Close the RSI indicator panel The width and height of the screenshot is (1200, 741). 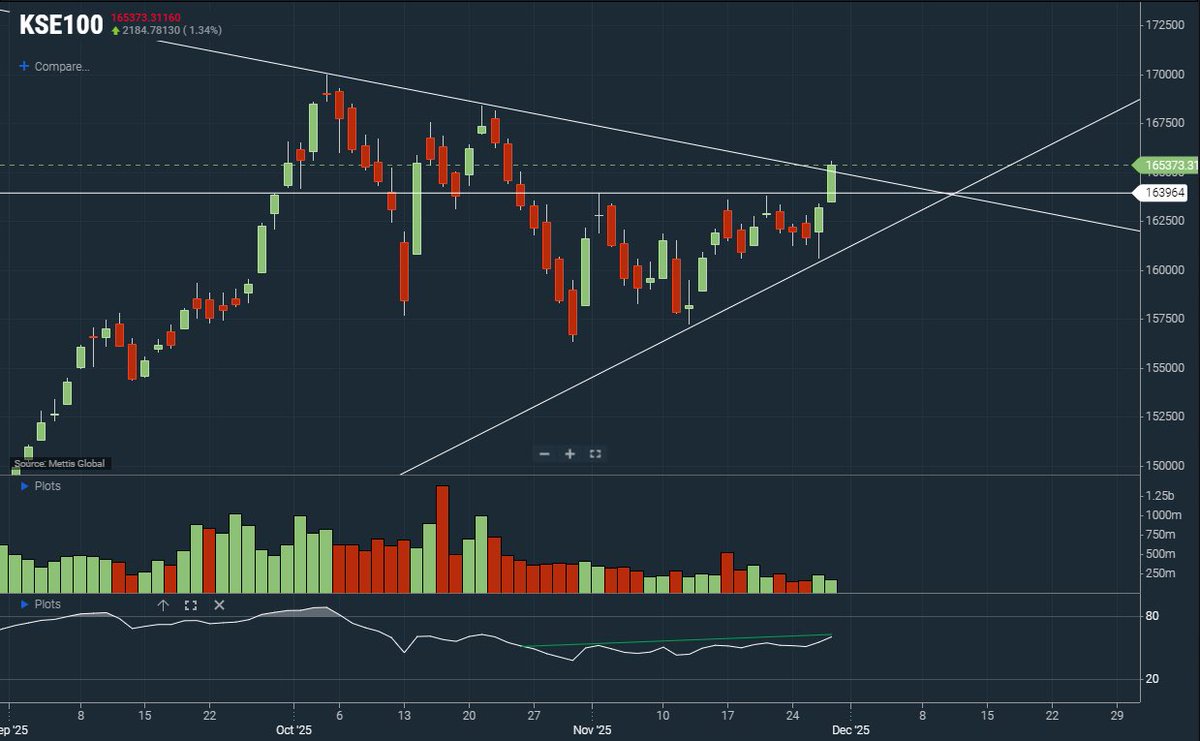pyautogui.click(x=219, y=605)
